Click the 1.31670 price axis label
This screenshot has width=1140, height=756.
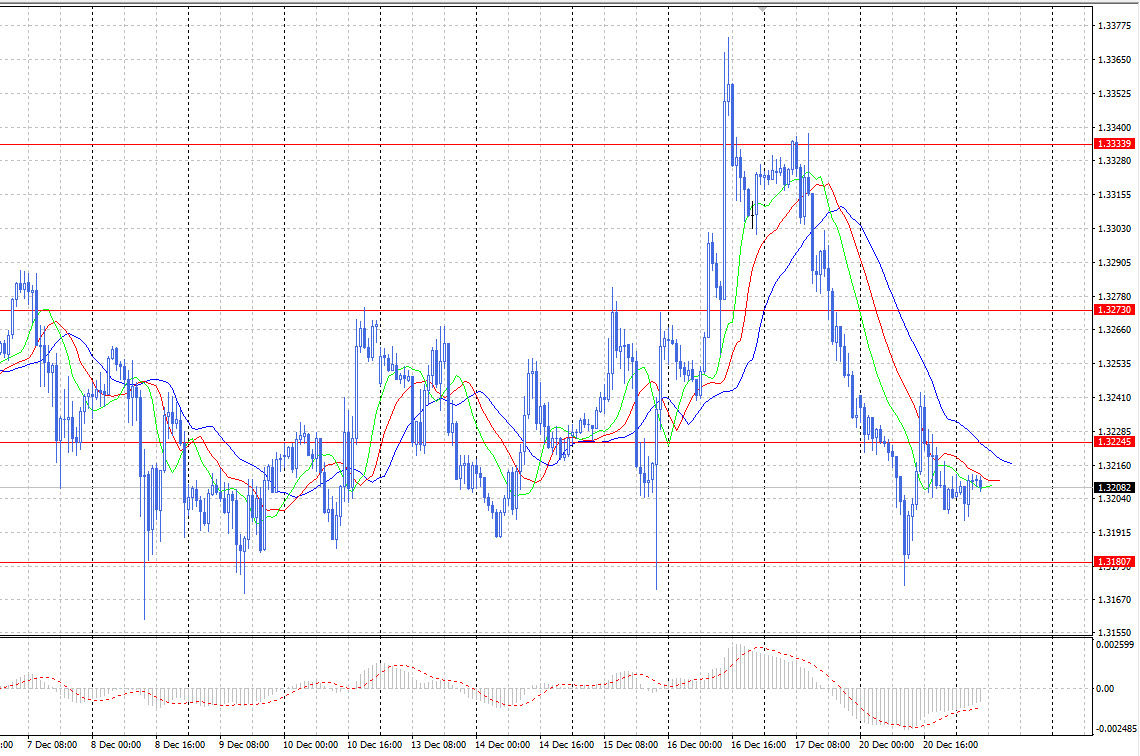coord(1114,600)
